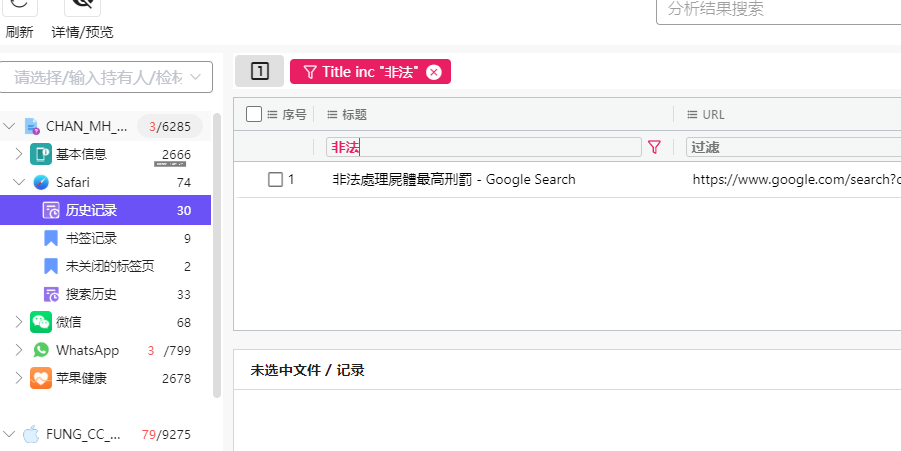
Task: Collapse the Safari tree node
Action: [x=18, y=183]
